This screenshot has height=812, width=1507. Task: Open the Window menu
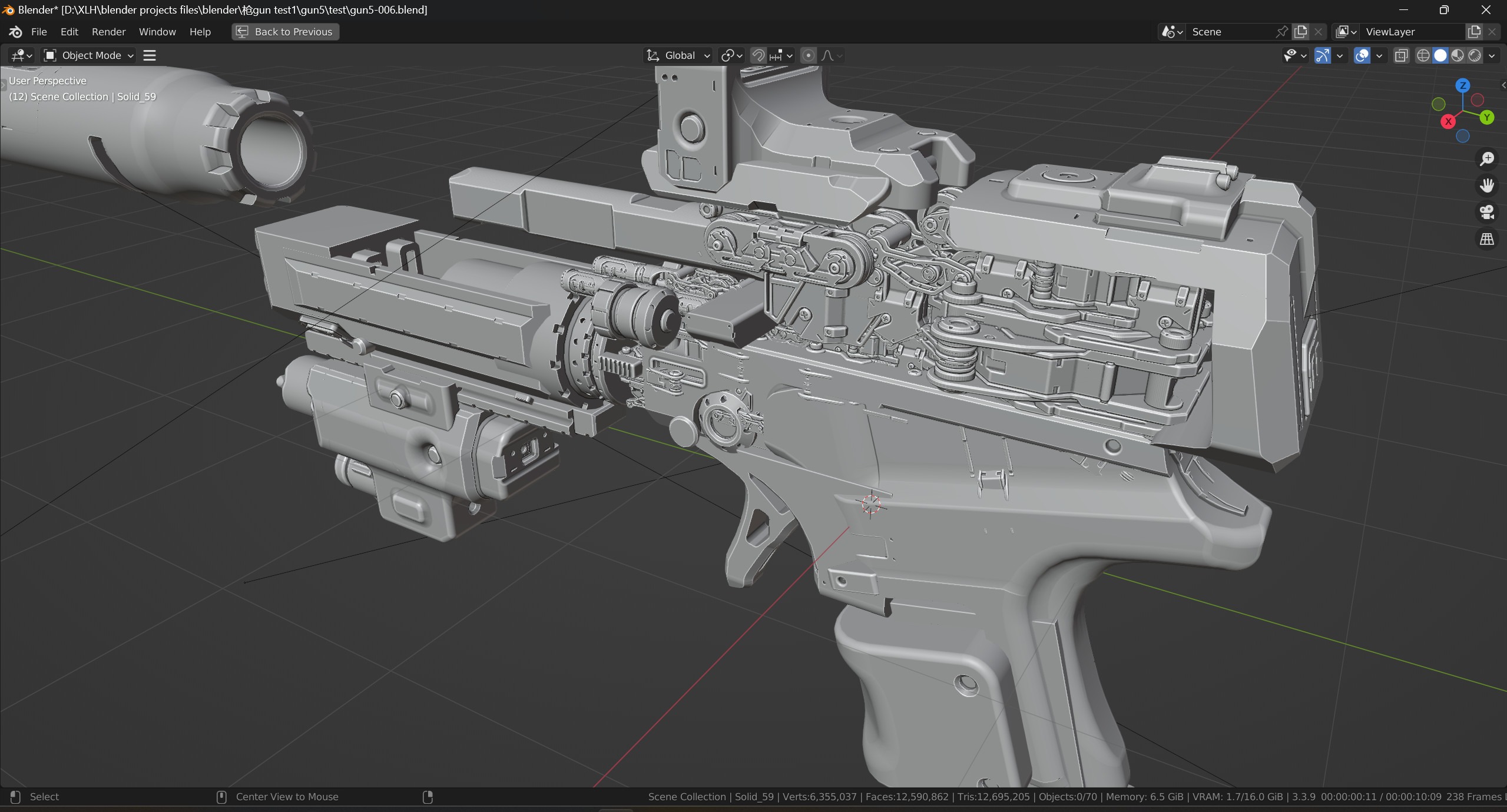coord(157,32)
